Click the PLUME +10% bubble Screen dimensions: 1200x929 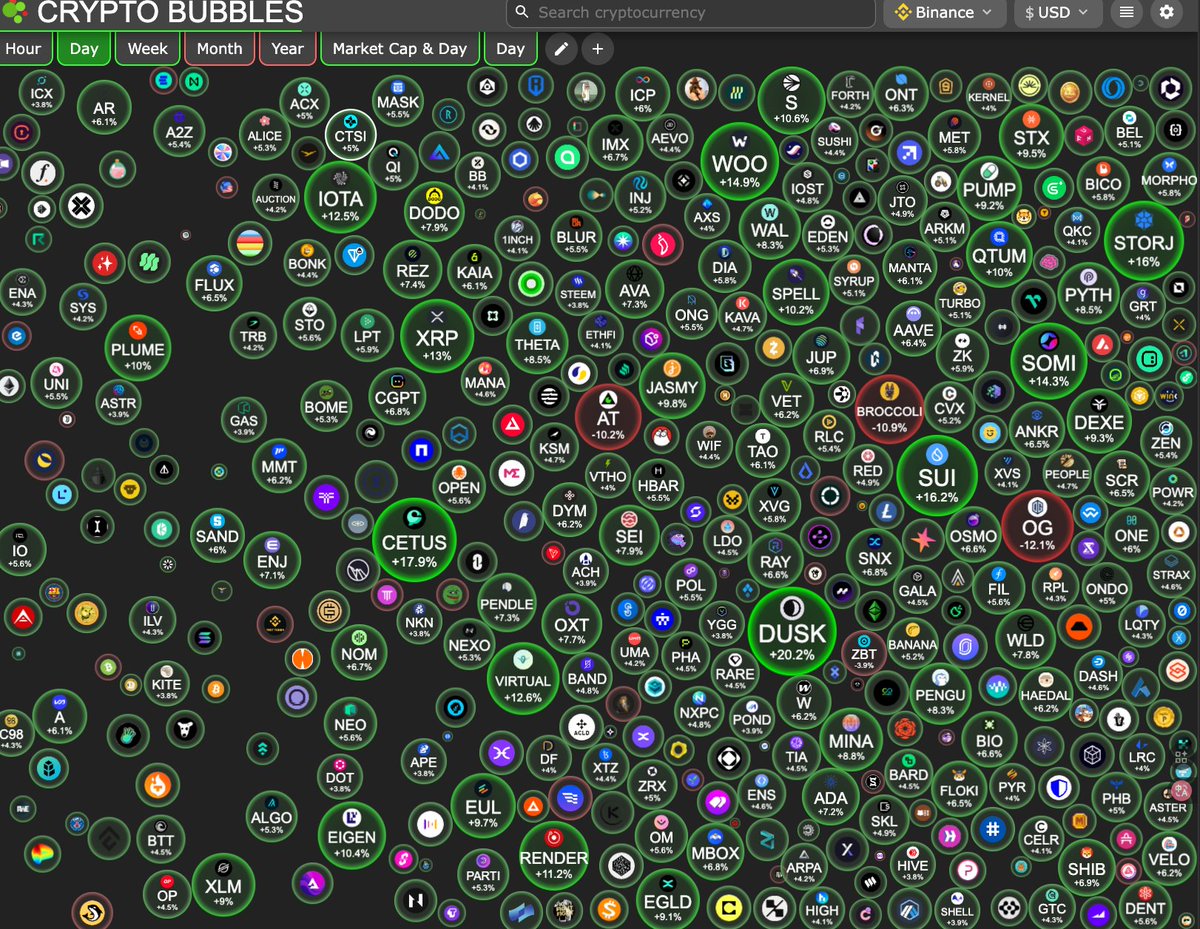tap(138, 347)
